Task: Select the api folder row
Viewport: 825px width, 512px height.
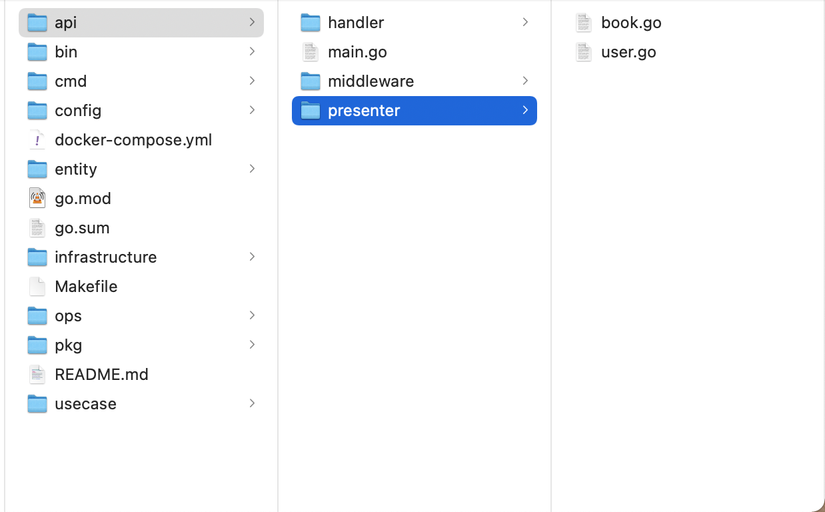Action: coord(141,23)
